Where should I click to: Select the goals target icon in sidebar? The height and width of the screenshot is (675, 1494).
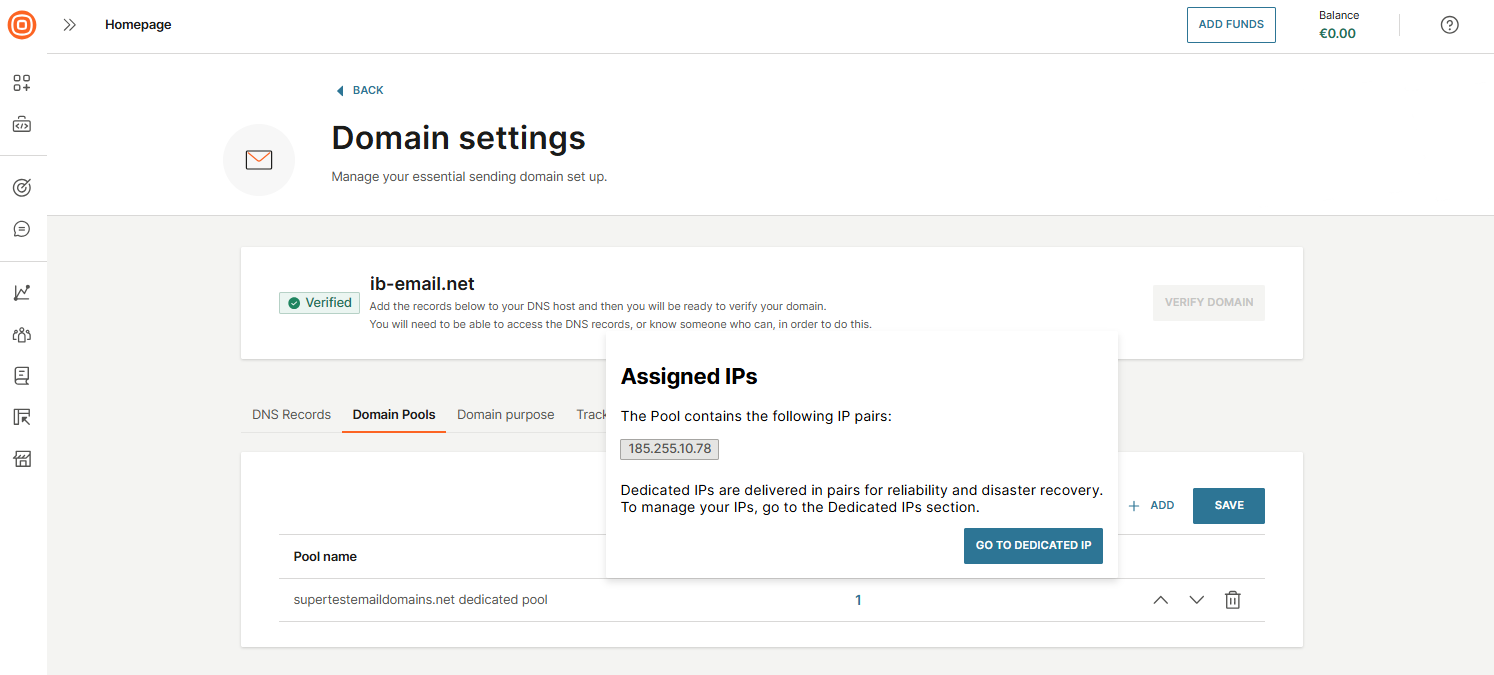click(21, 187)
